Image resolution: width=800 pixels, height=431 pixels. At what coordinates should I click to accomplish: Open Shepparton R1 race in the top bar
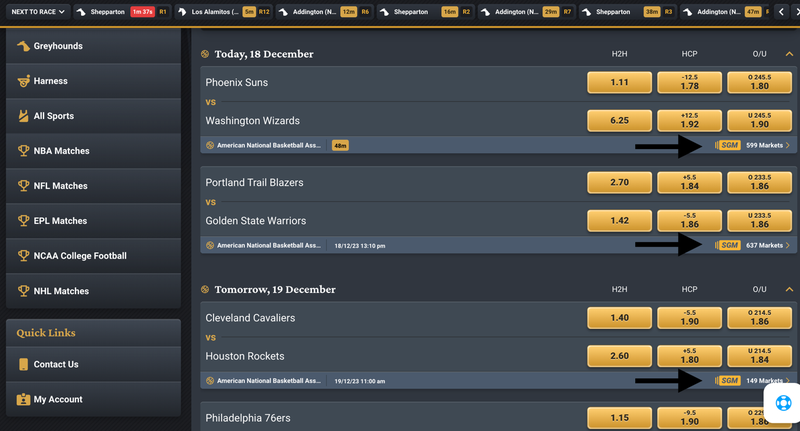point(121,12)
